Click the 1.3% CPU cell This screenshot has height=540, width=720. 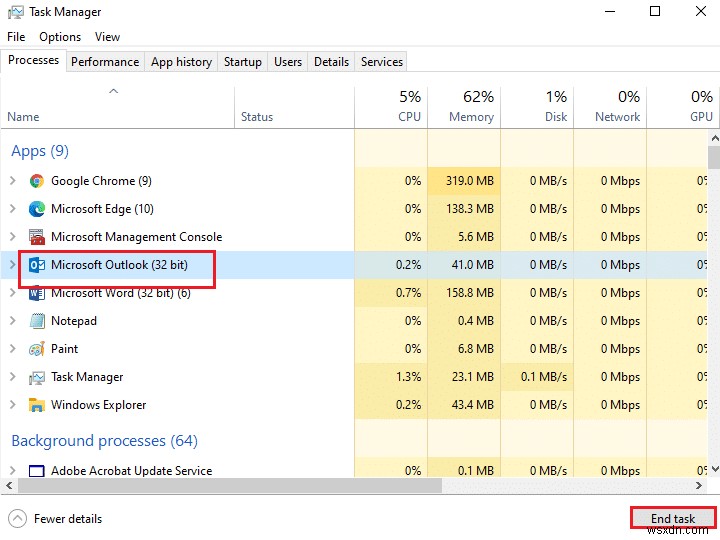click(x=391, y=377)
